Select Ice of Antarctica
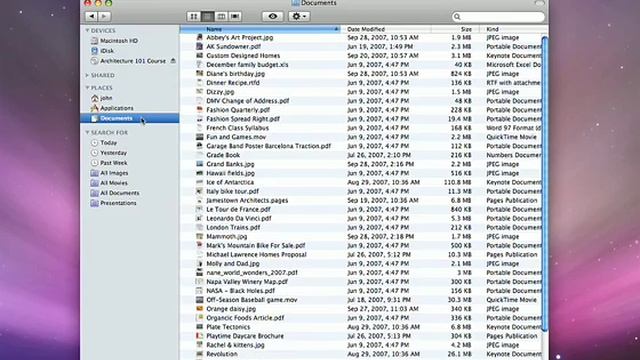Screen dimensions: 640x360 coord(230,182)
